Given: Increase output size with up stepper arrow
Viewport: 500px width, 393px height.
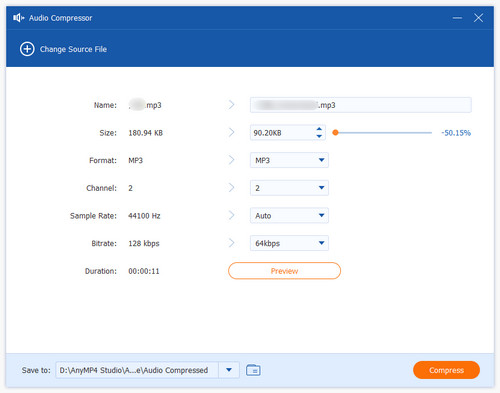Looking at the screenshot, I should 319,129.
